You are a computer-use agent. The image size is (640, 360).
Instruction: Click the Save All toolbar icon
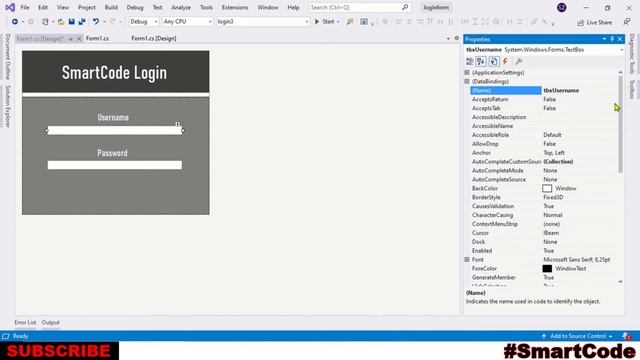82,22
